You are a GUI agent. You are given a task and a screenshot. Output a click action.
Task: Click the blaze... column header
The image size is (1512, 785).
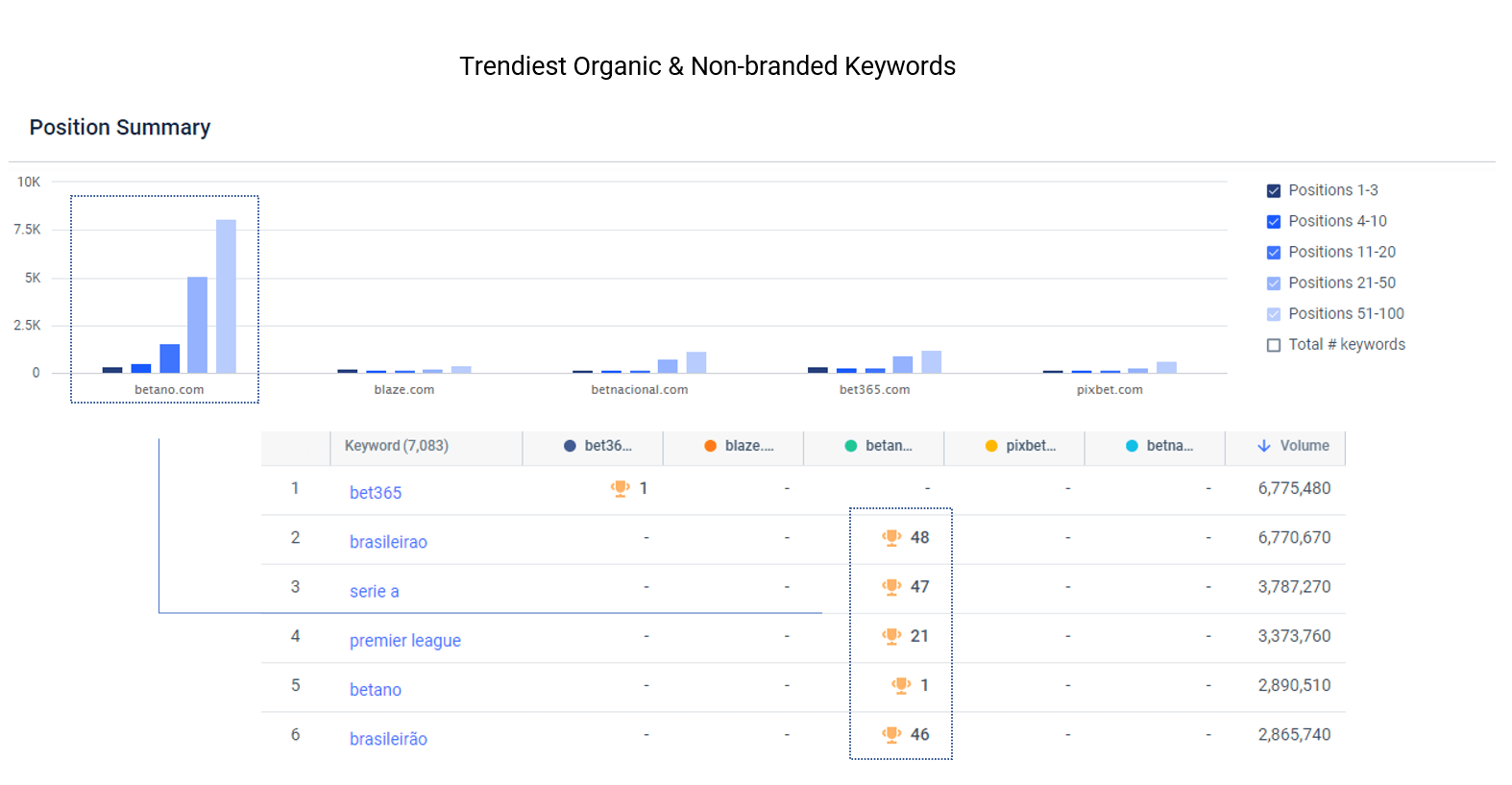(x=733, y=448)
